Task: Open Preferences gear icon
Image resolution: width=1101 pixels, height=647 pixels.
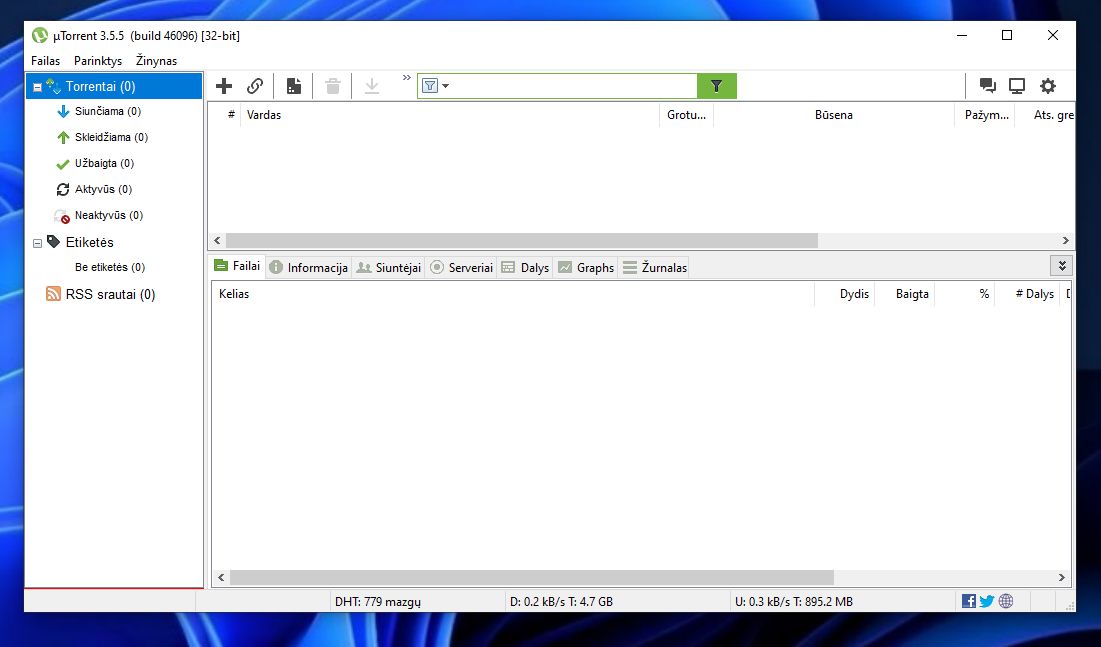Action: coord(1048,86)
